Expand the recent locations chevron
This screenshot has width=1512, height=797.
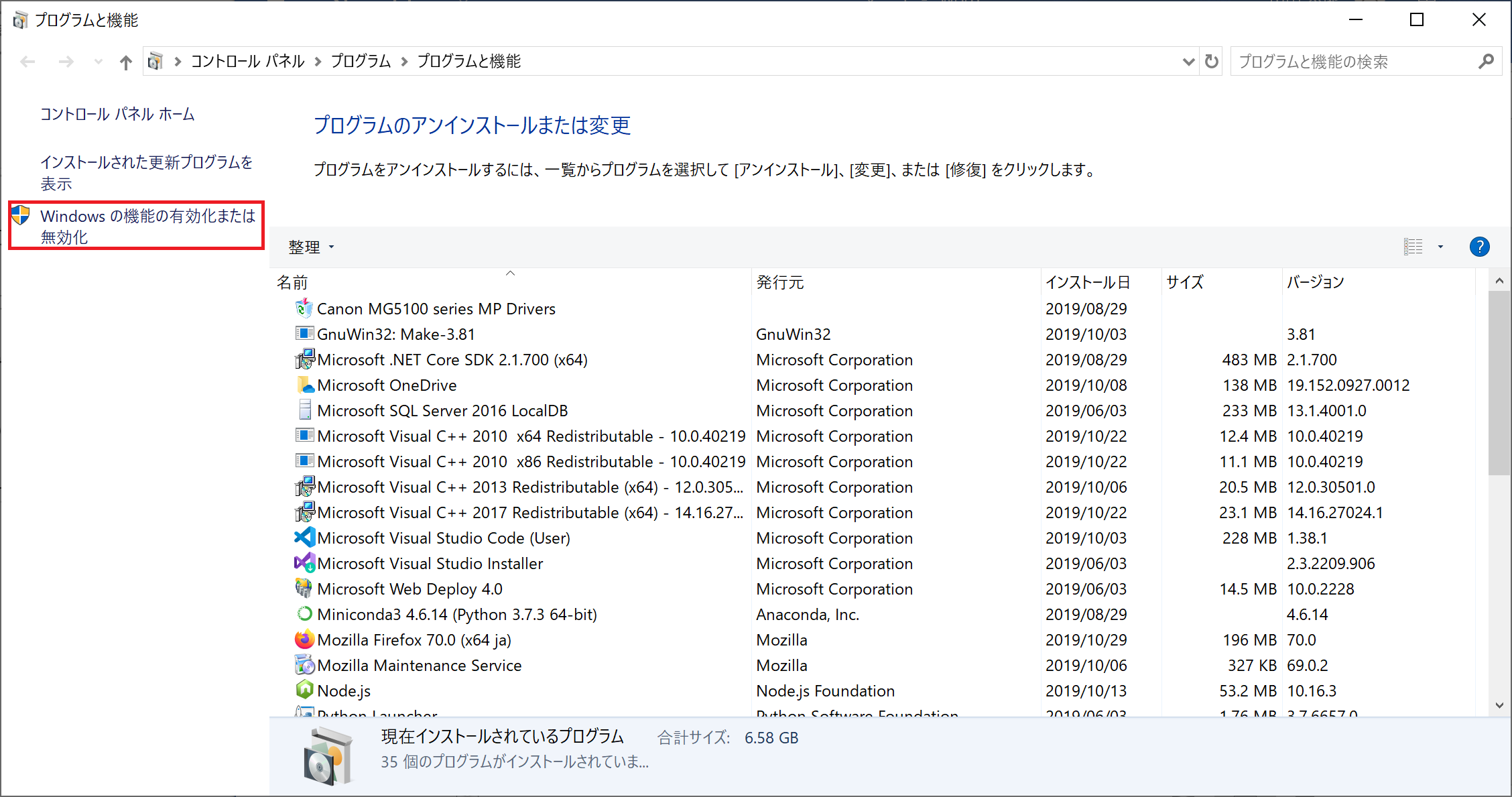pos(99,62)
